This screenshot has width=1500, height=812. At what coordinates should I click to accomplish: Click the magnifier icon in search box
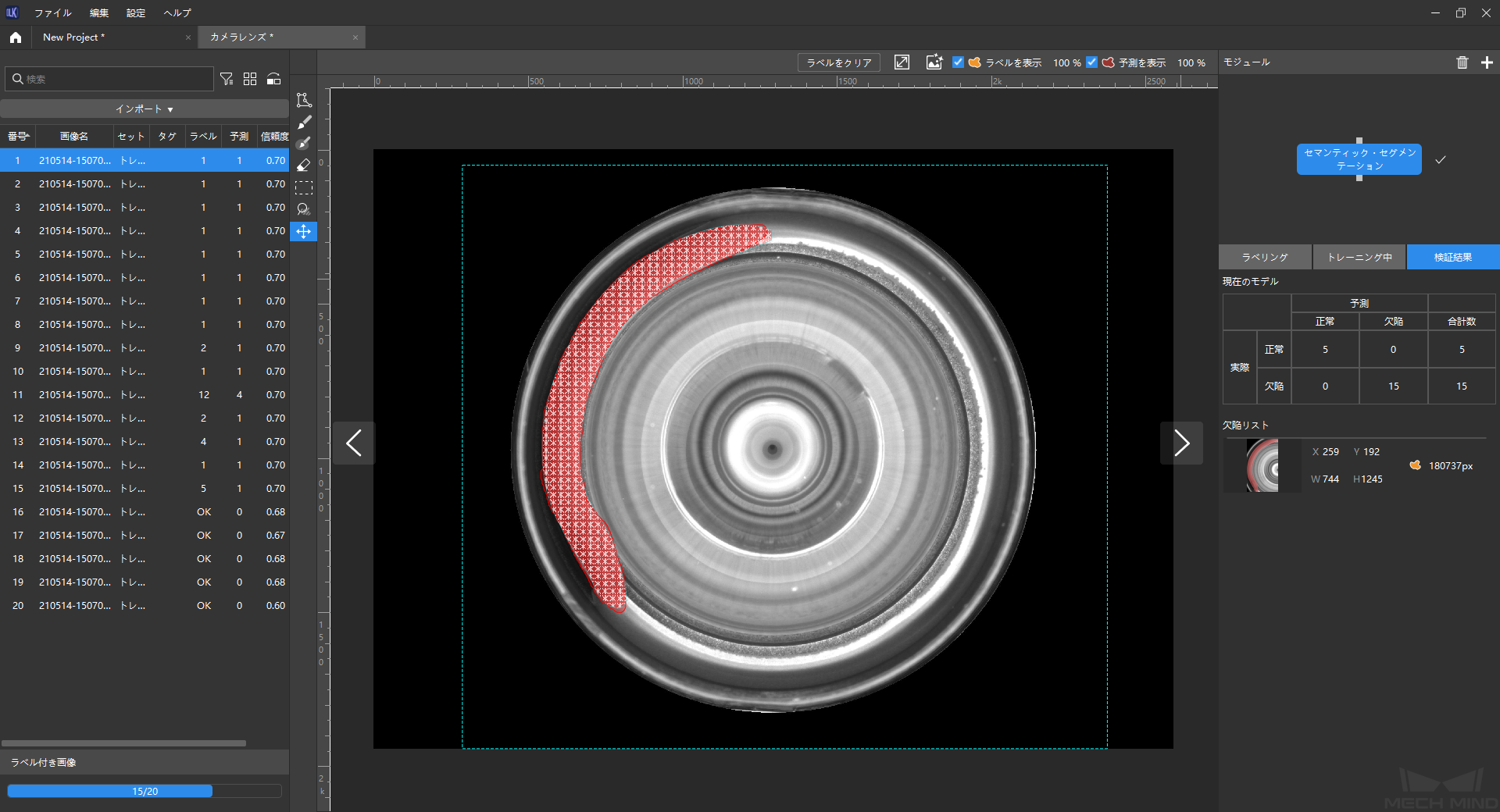17,79
